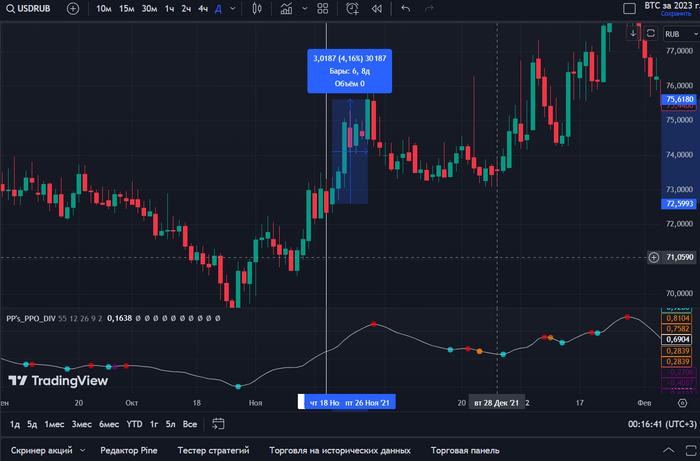Screen dimensions: 700x461
Task: Set the range to 5д
Action: click(32, 424)
